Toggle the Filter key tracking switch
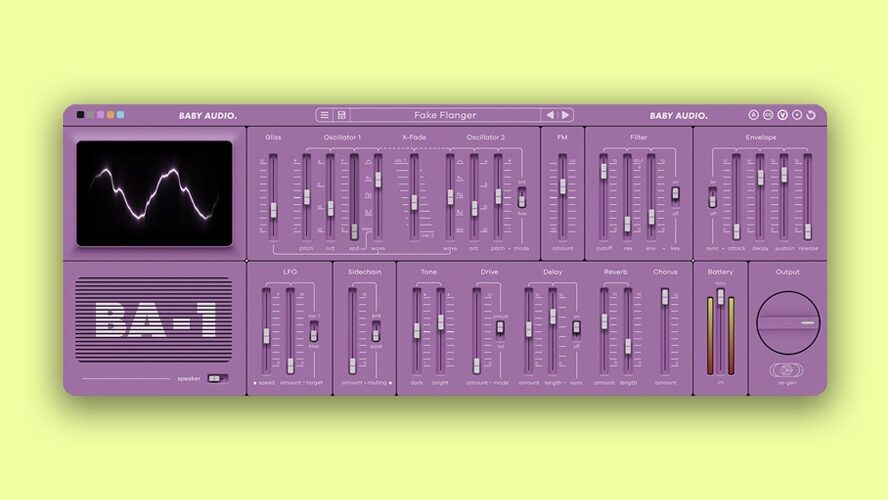The height and width of the screenshot is (500, 888). point(675,193)
